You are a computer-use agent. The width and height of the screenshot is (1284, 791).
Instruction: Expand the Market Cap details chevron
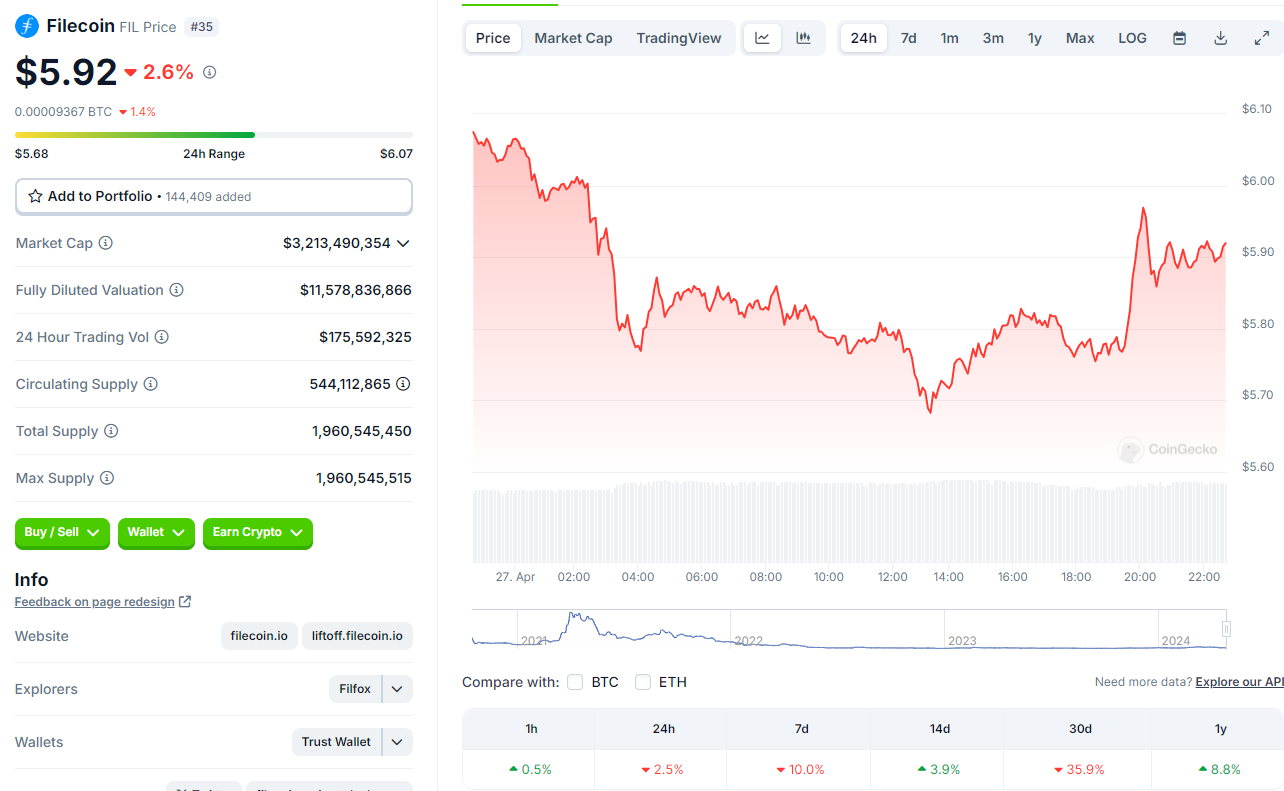[x=403, y=243]
